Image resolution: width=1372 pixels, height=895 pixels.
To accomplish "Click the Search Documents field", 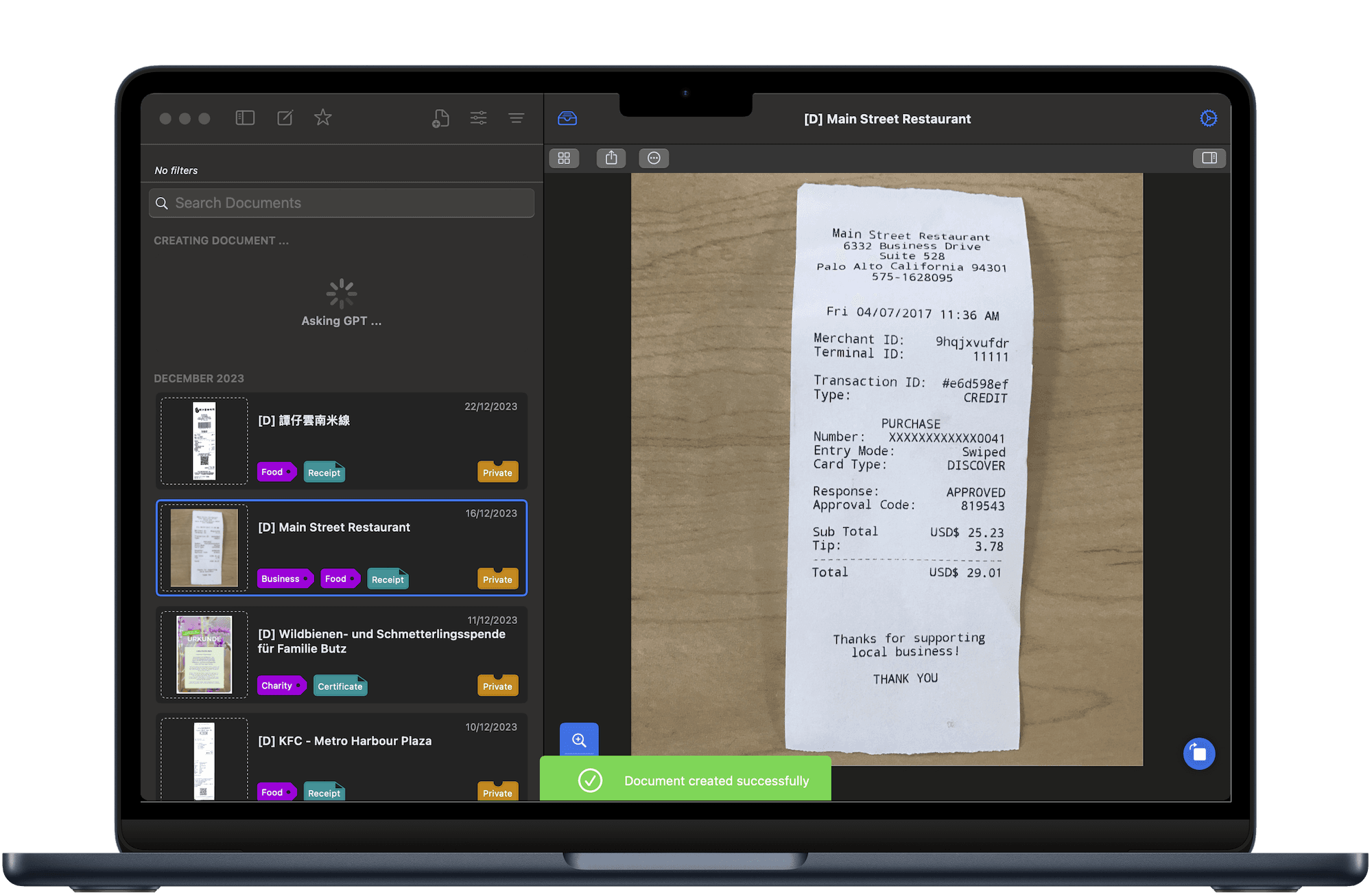I will [x=342, y=203].
